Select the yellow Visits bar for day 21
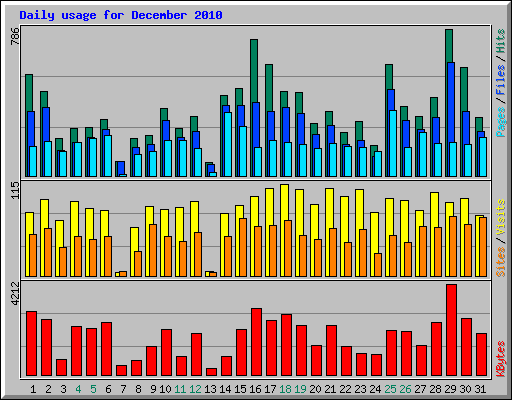 pos(329,208)
